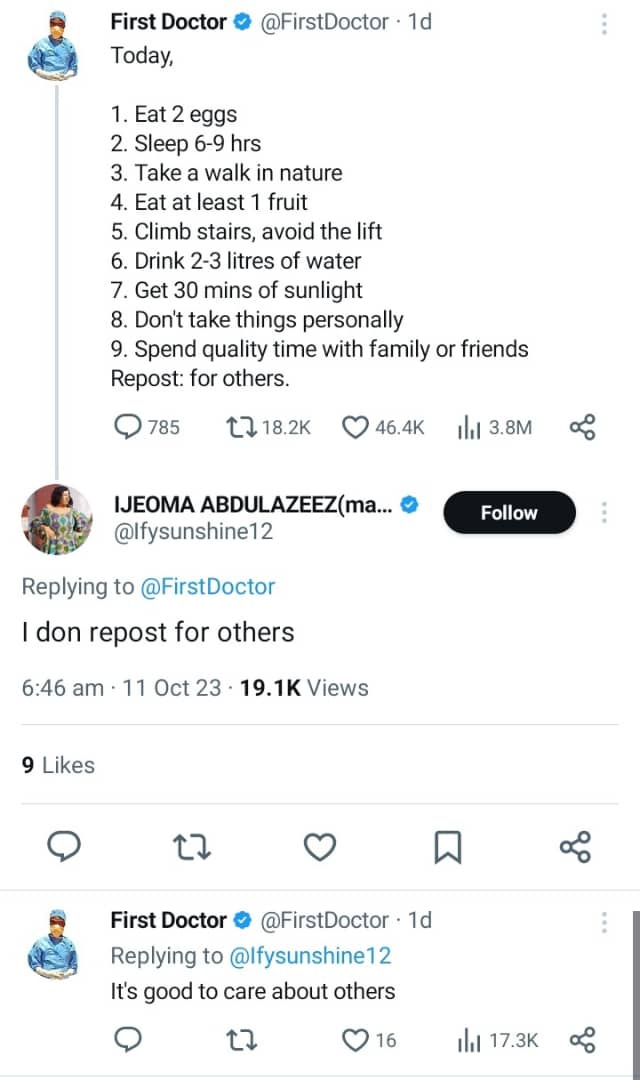Image resolution: width=640 pixels, height=1080 pixels.
Task: Follow IJEOMA ABDULAZEEZ
Action: click(x=509, y=512)
